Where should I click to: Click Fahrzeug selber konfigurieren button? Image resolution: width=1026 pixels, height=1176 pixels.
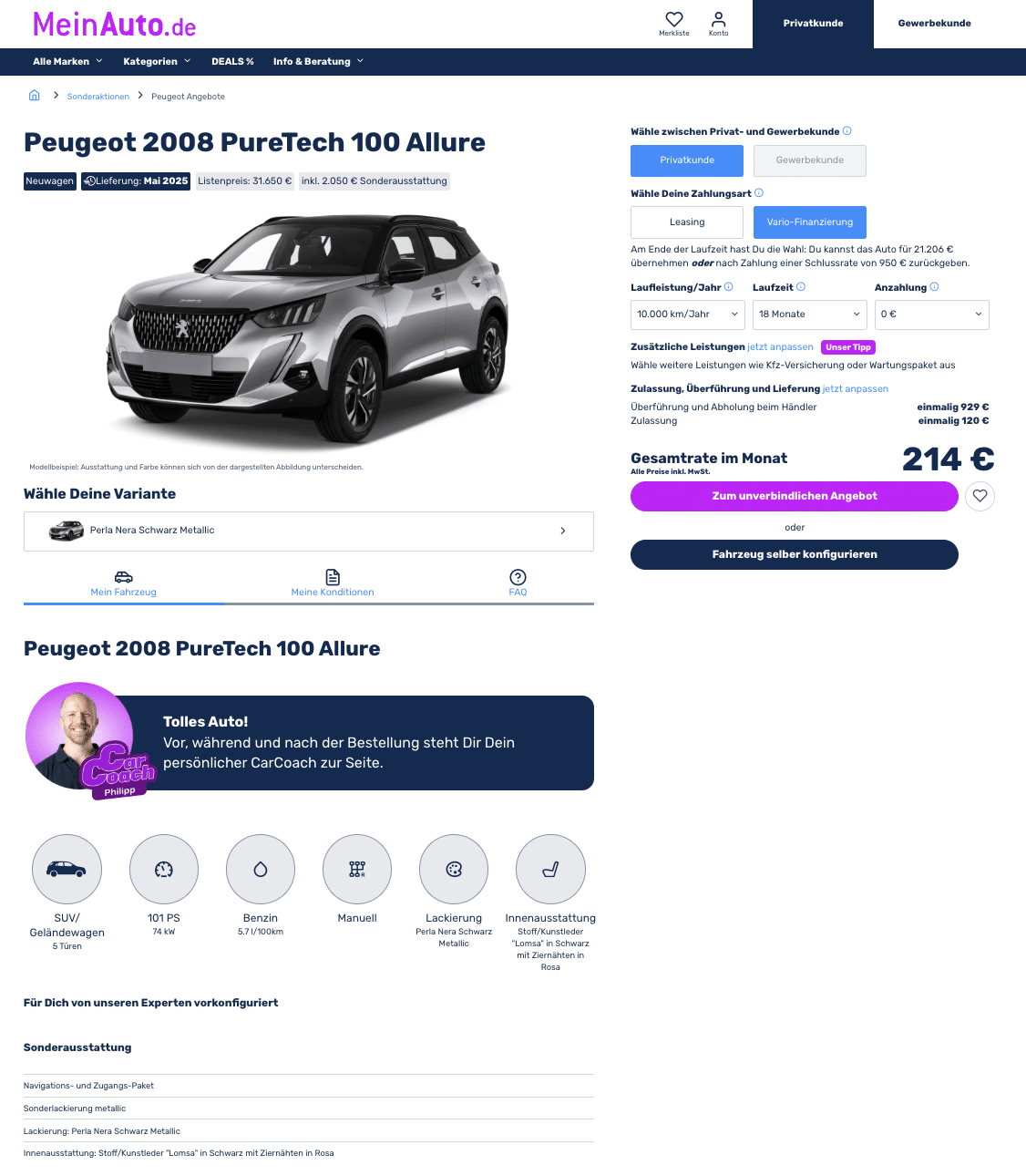(795, 554)
